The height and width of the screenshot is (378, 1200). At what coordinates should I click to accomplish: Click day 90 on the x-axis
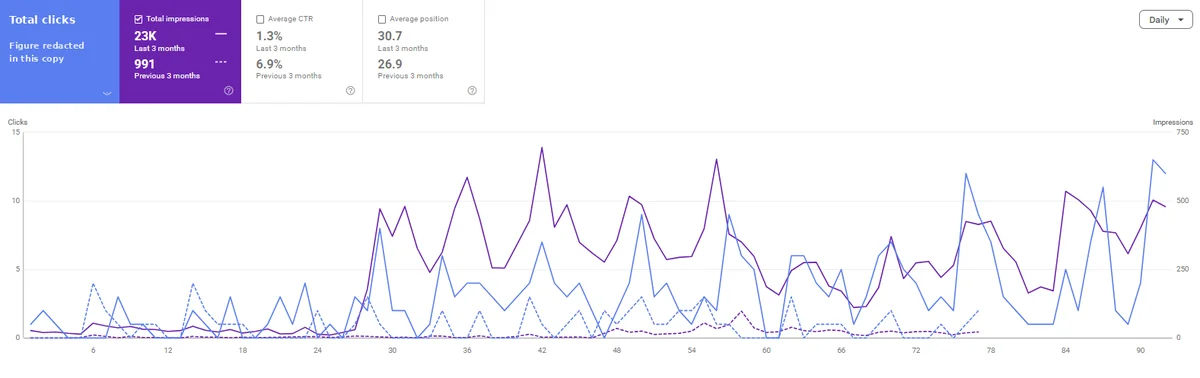coord(1140,350)
